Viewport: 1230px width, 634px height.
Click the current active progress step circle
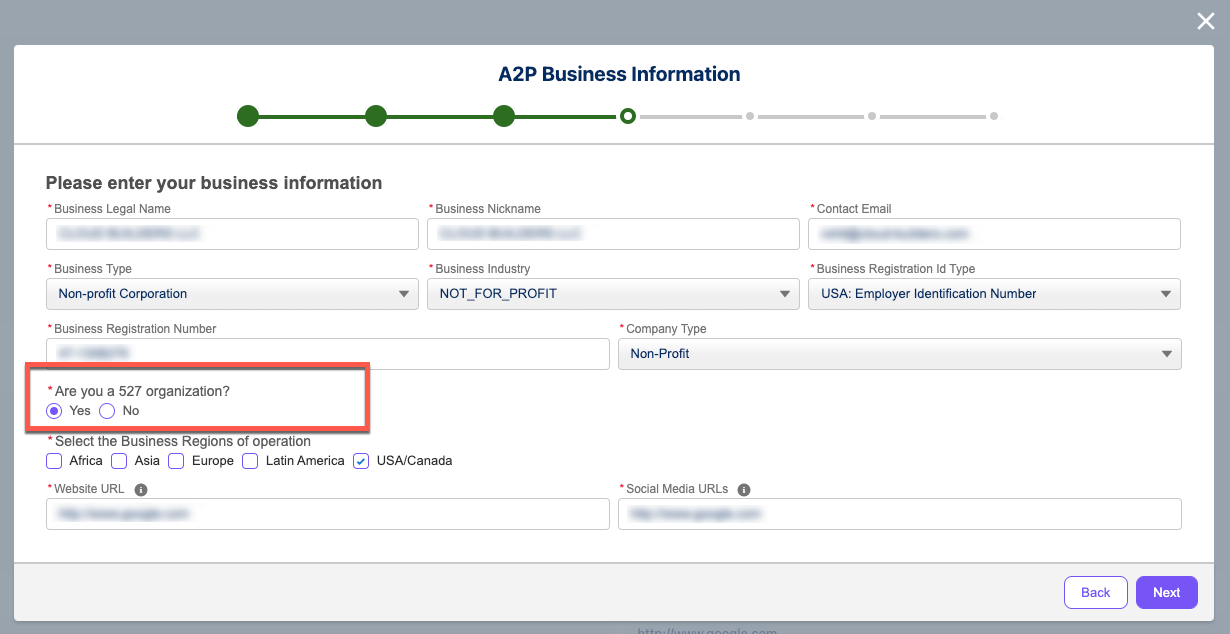628,116
